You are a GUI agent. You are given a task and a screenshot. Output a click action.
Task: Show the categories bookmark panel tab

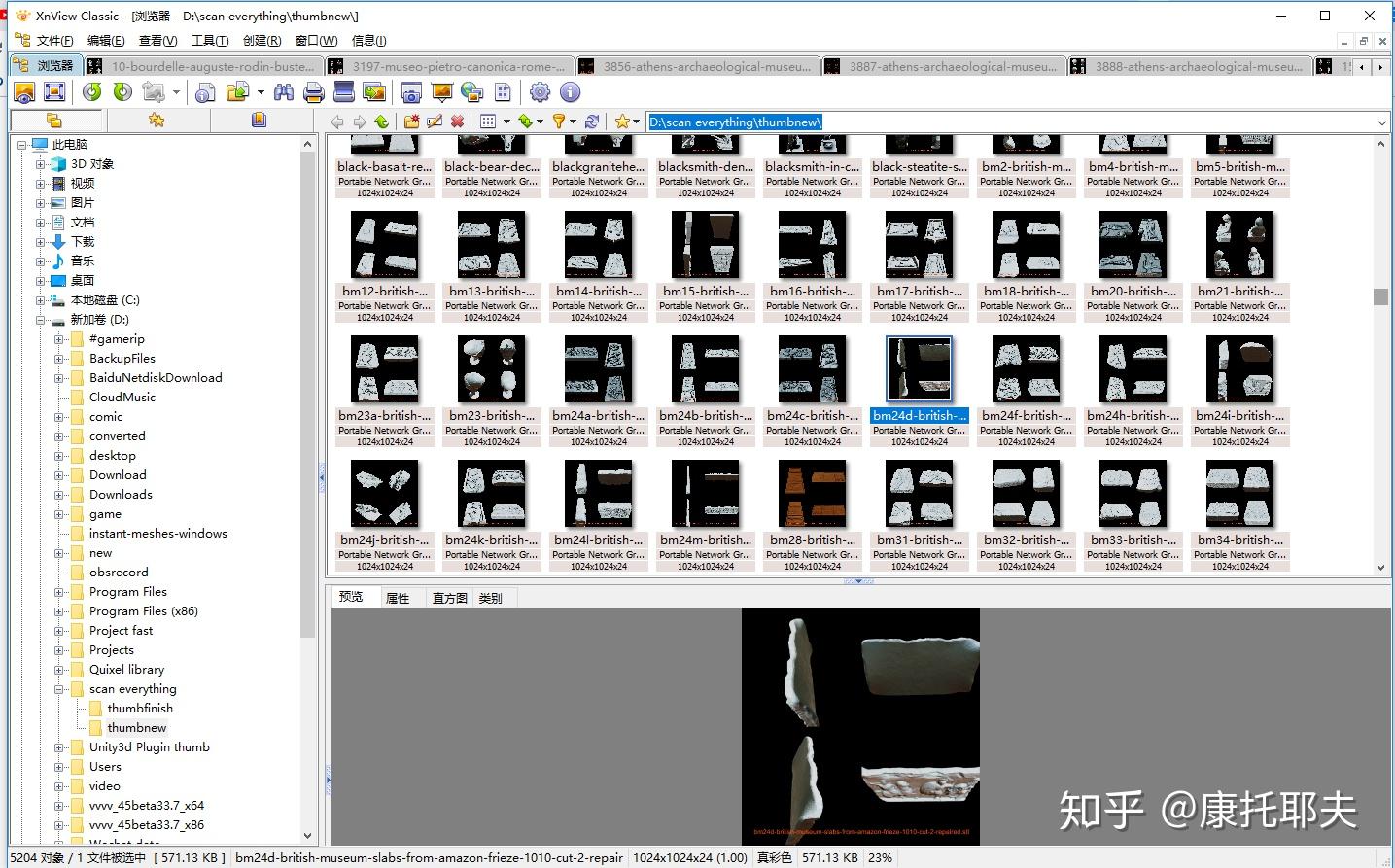(x=259, y=121)
